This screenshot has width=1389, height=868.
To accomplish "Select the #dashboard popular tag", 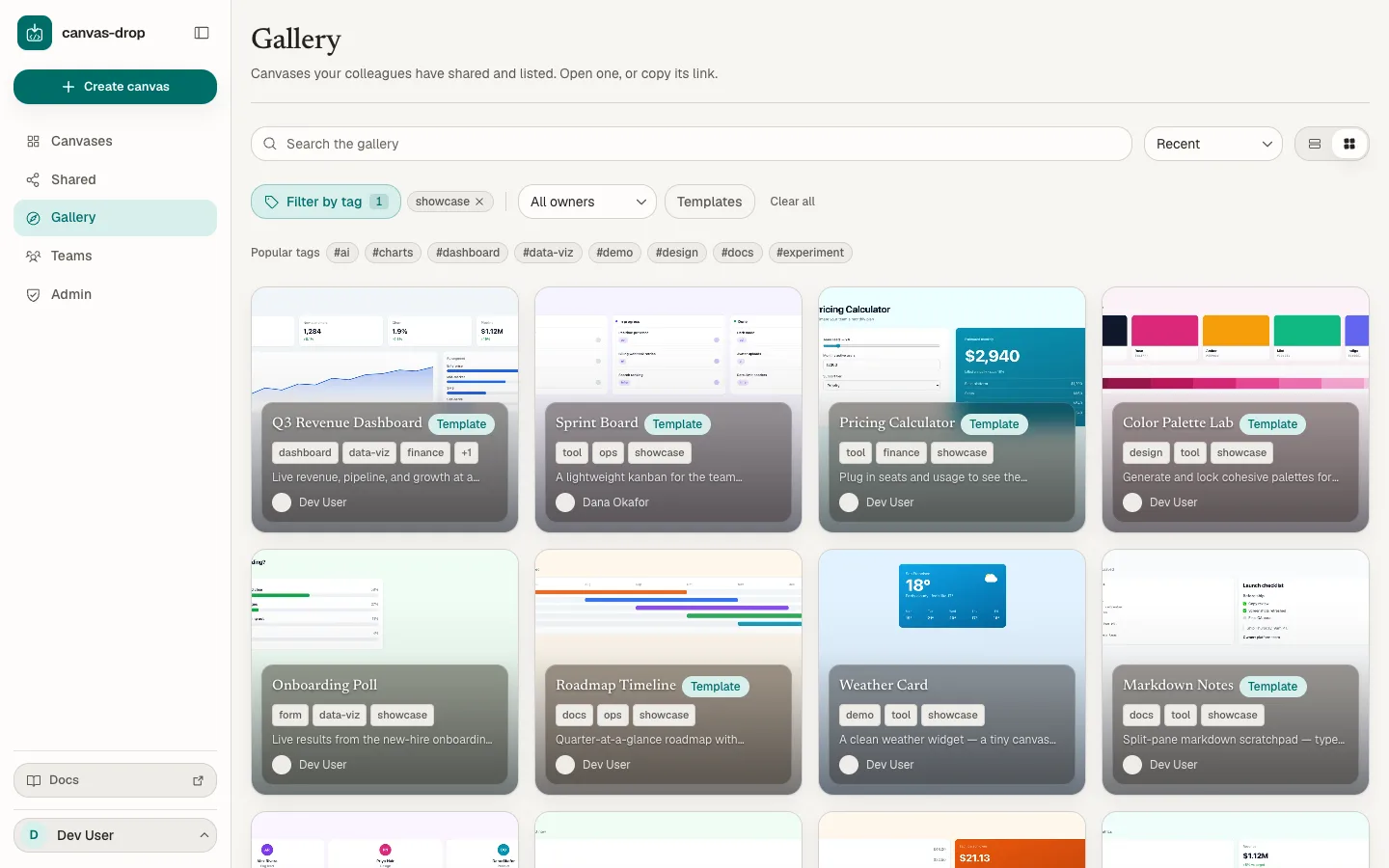I will tap(468, 253).
